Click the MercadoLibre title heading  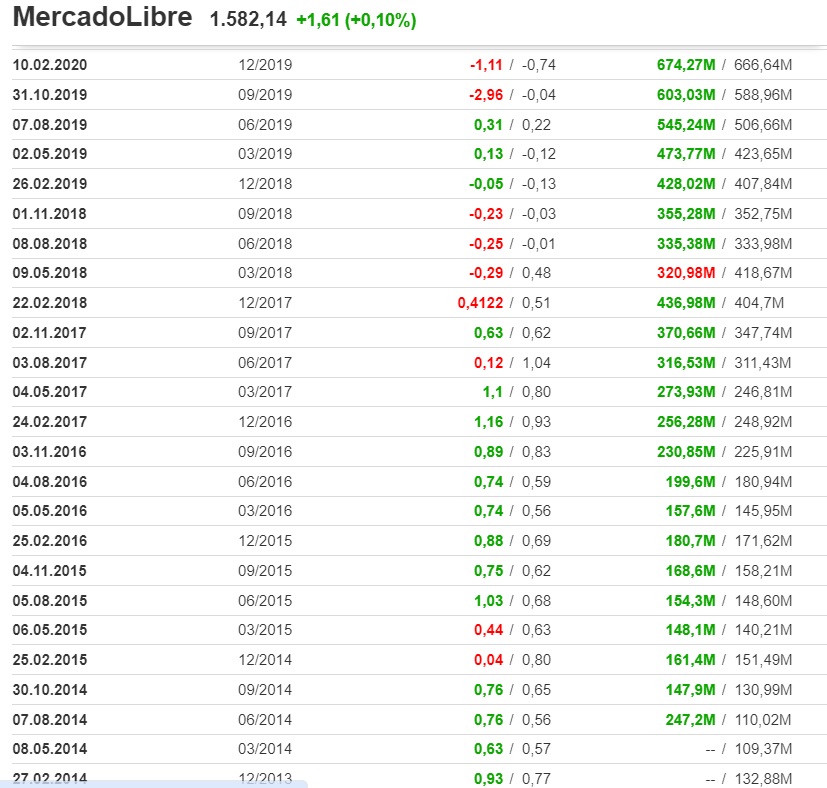102,17
